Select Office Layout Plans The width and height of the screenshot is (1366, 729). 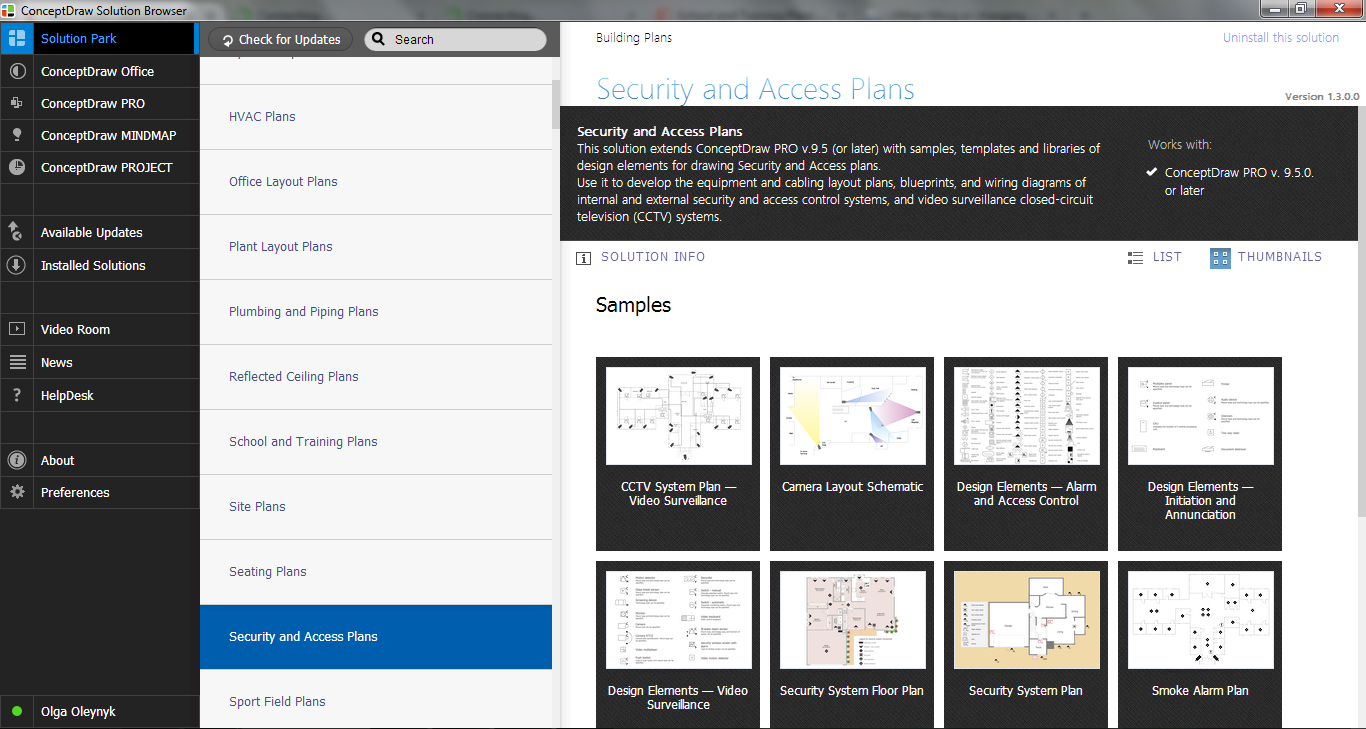(376, 182)
